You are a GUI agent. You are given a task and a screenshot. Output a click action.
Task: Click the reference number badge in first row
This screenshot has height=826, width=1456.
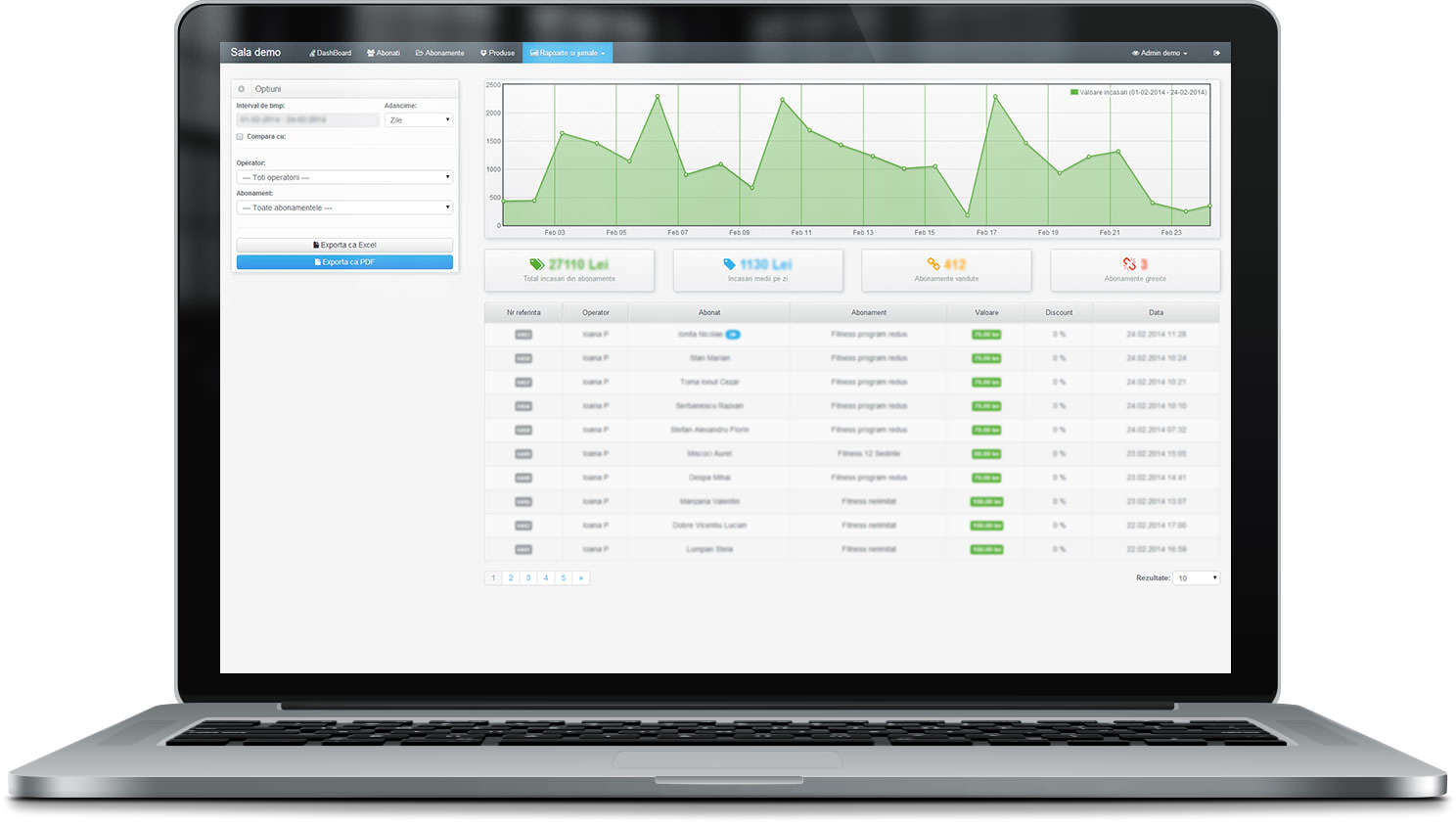point(523,335)
